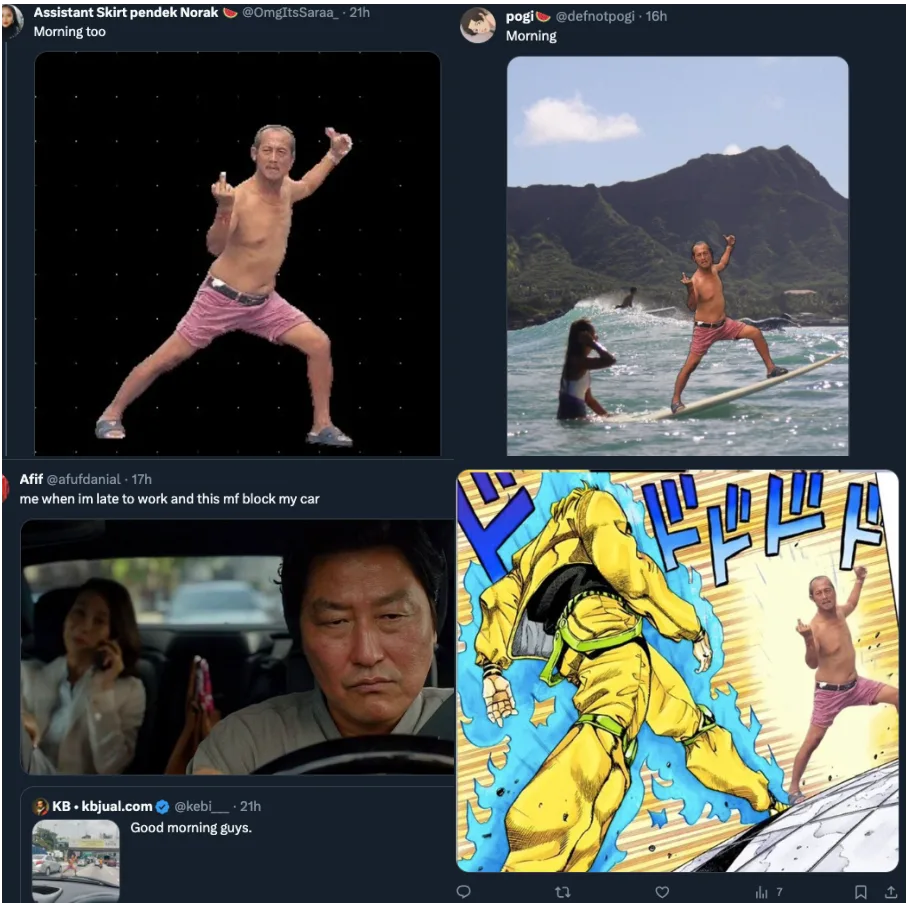Open the @afufdanial handle link

coord(84,479)
